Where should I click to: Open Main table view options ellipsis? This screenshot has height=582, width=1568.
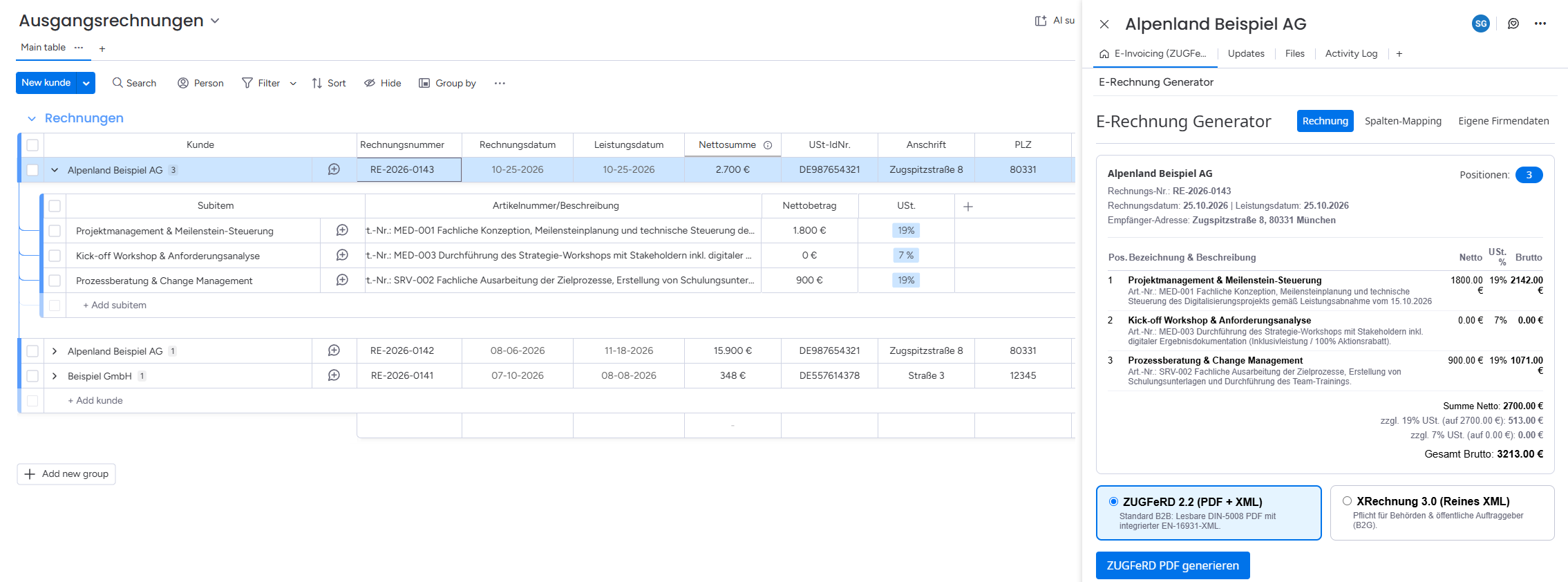(x=79, y=48)
